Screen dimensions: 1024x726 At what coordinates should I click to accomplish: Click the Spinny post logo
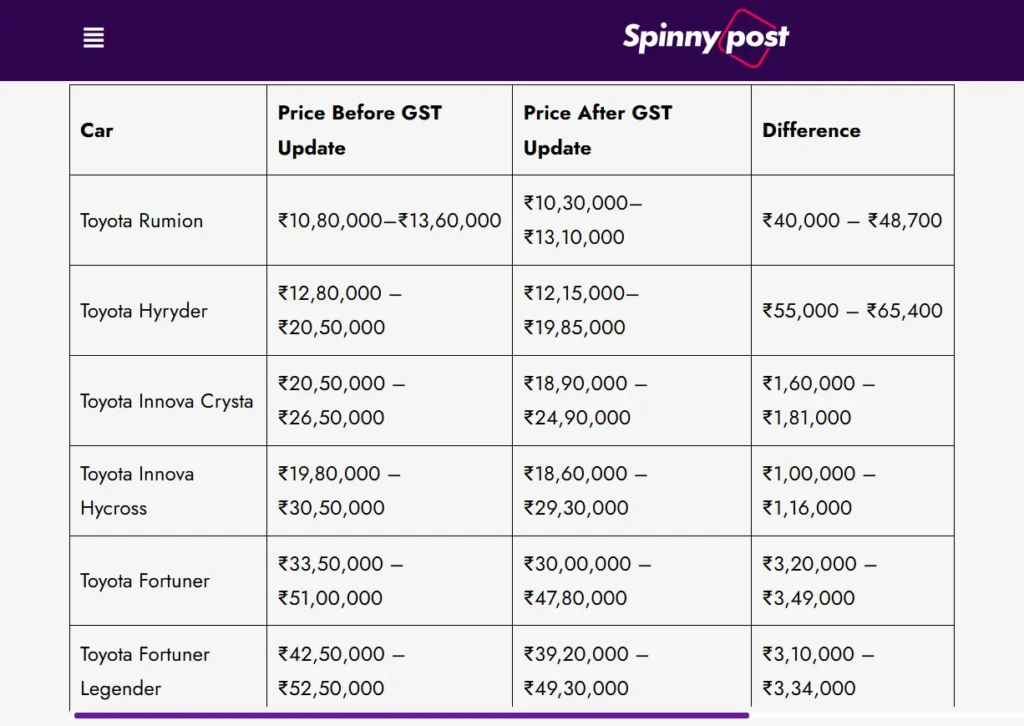click(705, 38)
